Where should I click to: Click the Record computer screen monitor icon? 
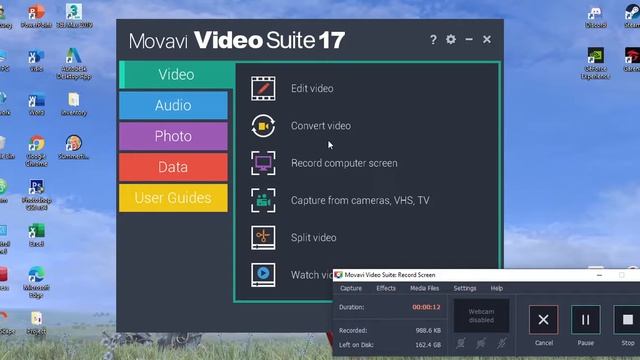click(x=263, y=163)
